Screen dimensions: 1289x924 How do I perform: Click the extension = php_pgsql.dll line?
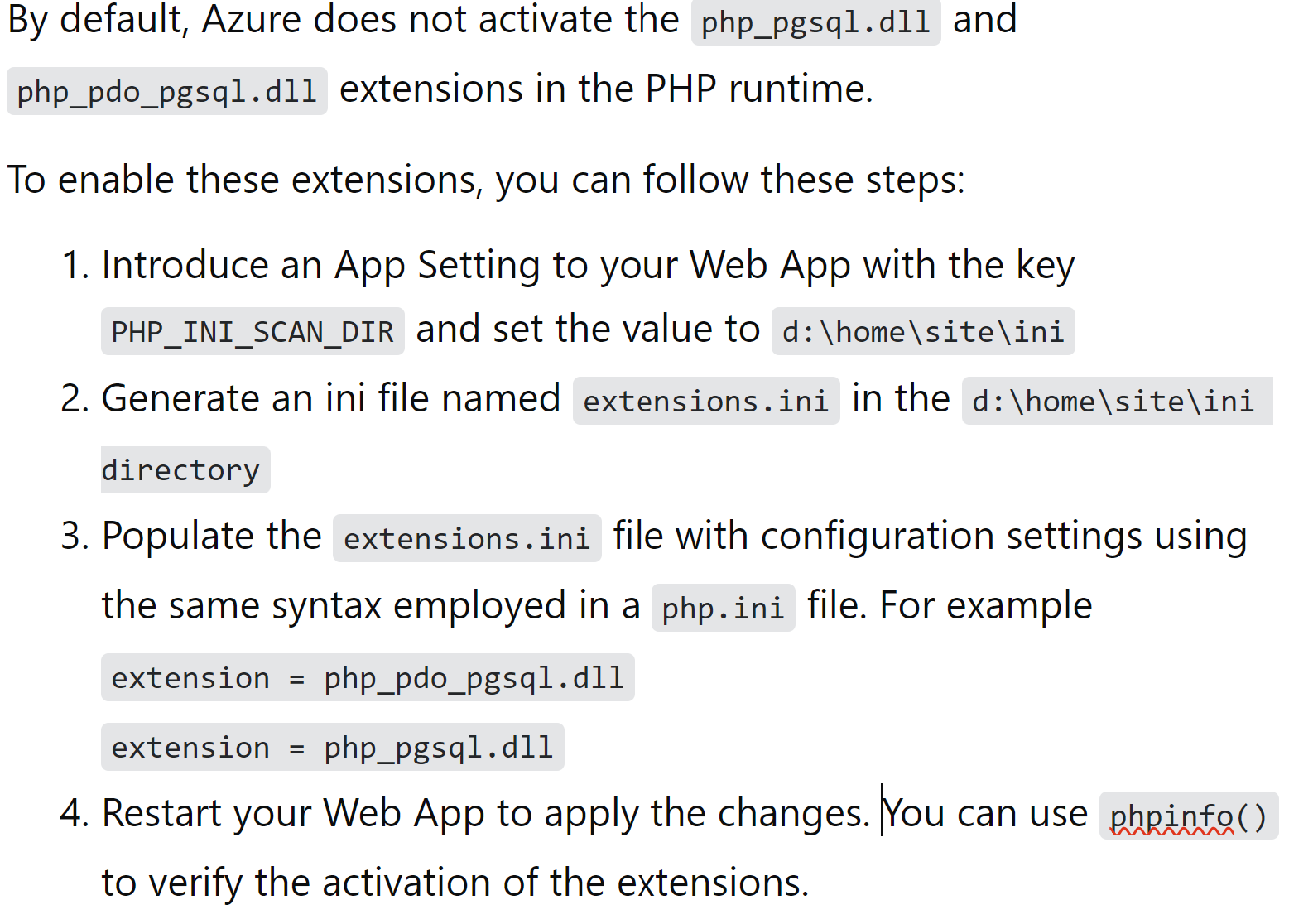[x=332, y=748]
